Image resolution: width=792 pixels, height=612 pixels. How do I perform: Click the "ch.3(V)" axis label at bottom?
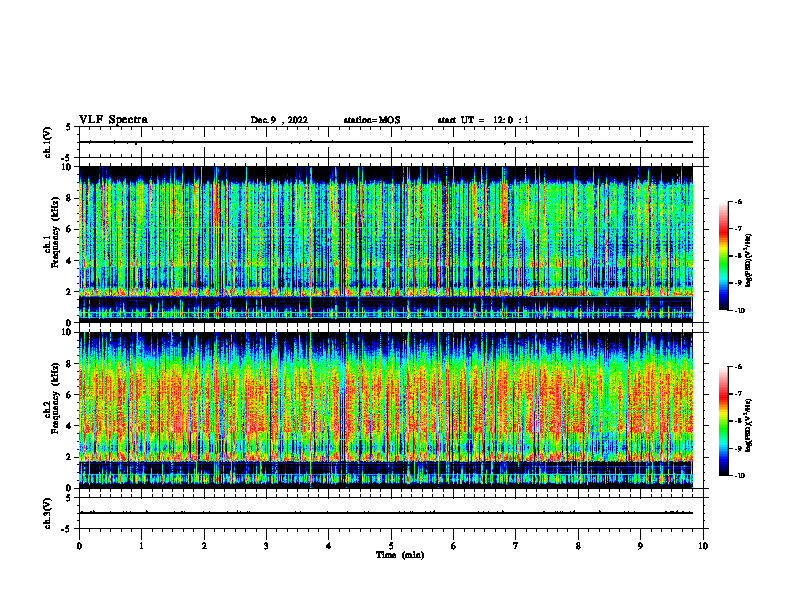click(x=48, y=513)
